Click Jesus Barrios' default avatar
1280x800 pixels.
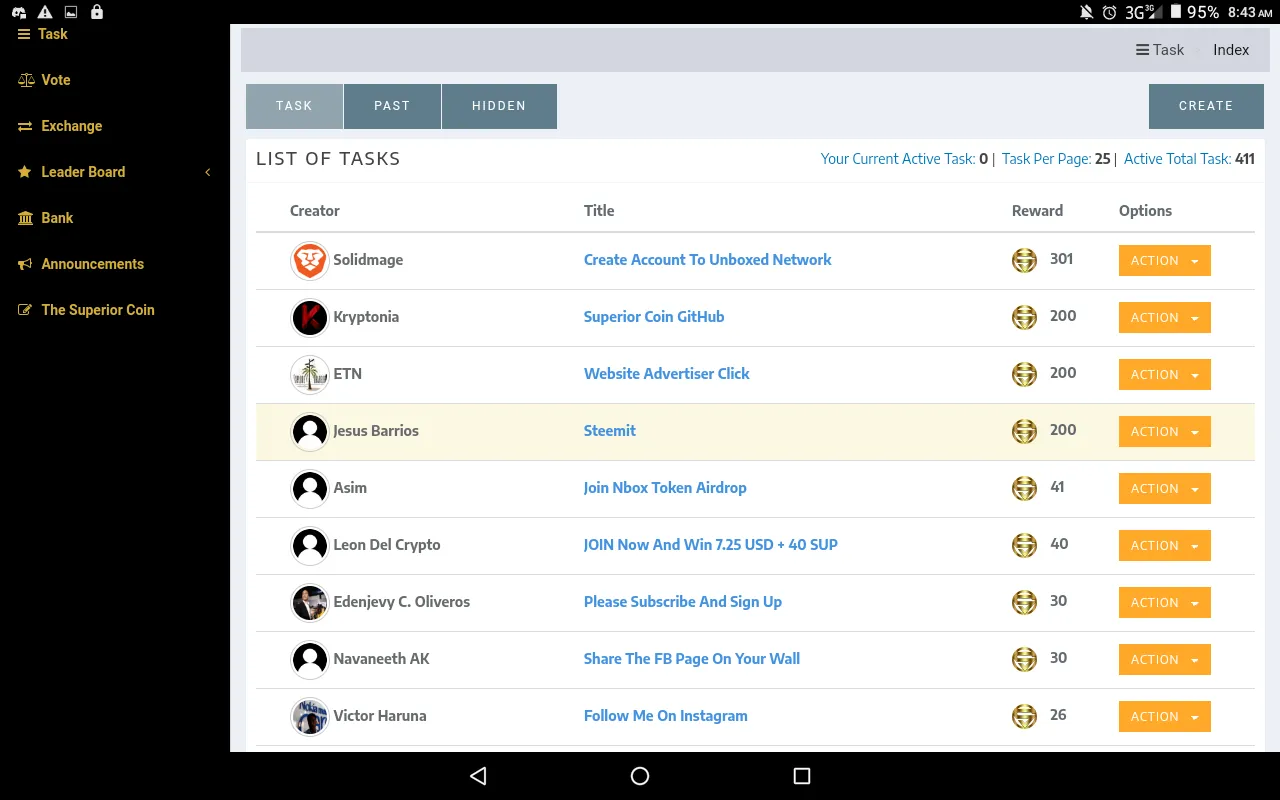click(310, 432)
